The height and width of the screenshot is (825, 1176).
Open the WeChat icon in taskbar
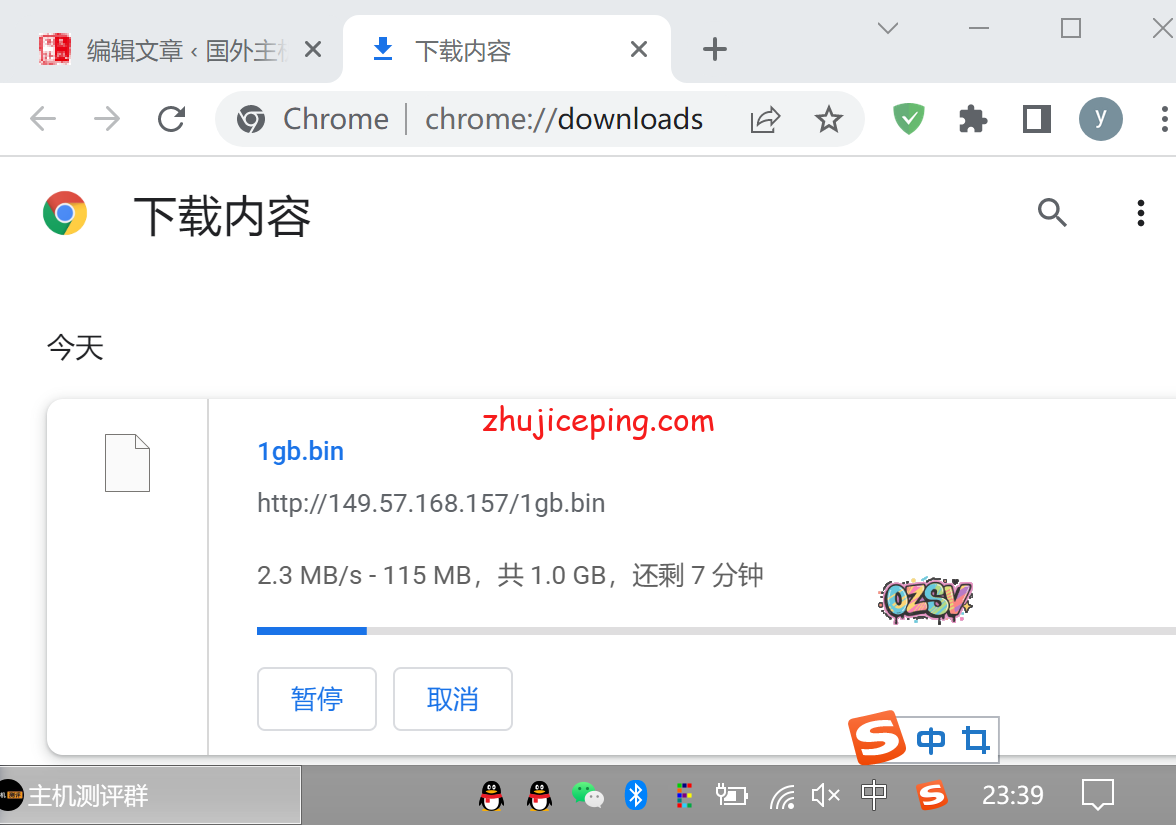tap(587, 796)
